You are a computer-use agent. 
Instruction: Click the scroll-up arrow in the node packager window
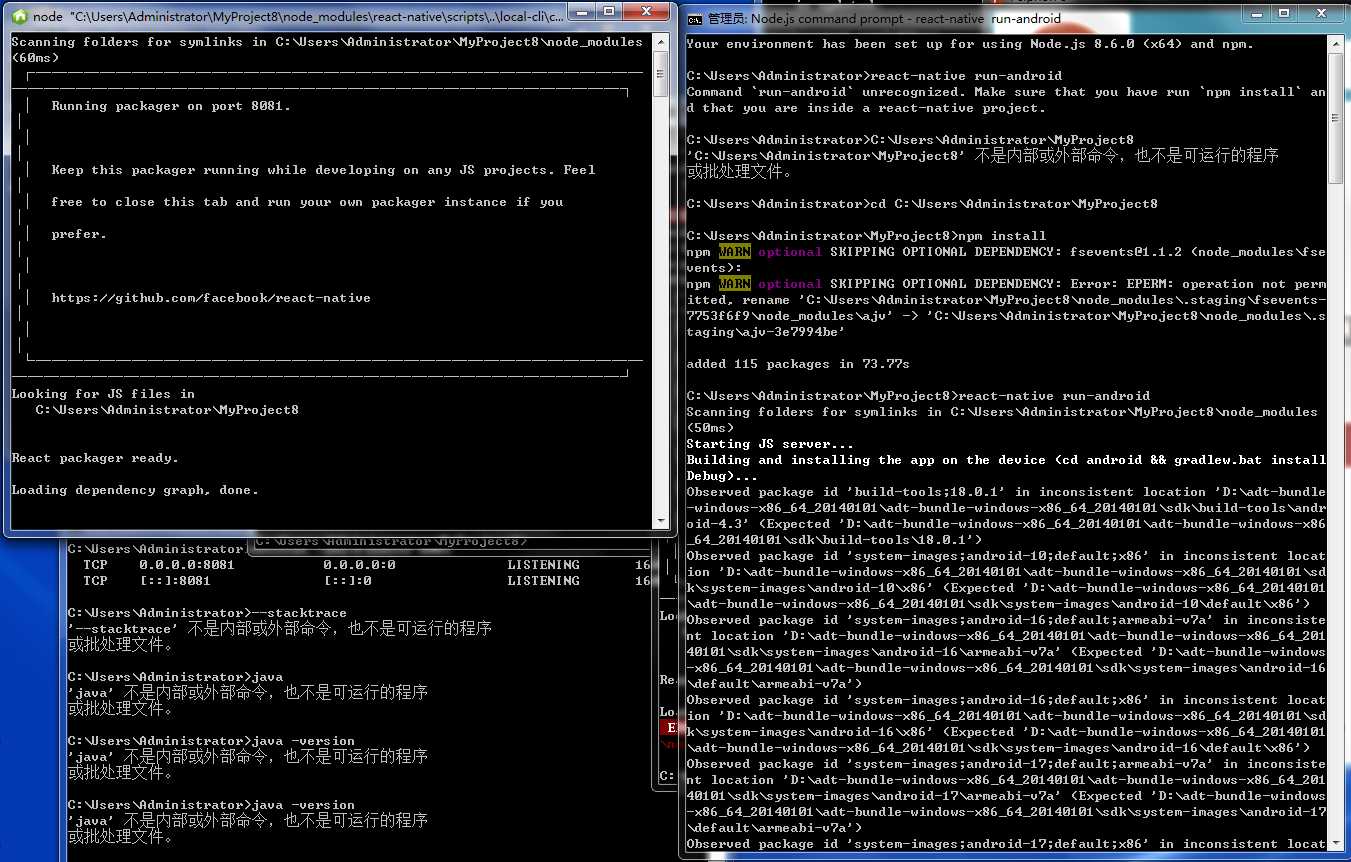(x=660, y=42)
